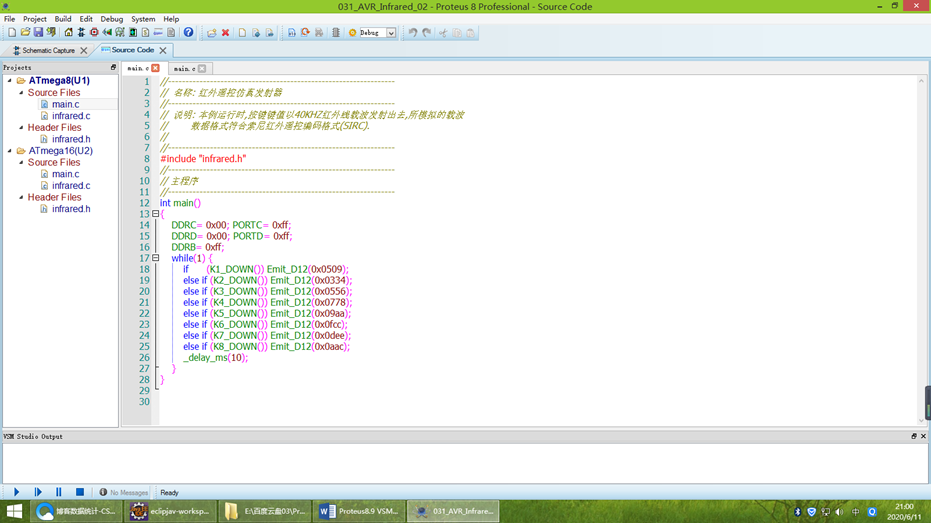Select infrared.h under ATmega16 Header Files
Screen dimensions: 931x524
(x=71, y=209)
